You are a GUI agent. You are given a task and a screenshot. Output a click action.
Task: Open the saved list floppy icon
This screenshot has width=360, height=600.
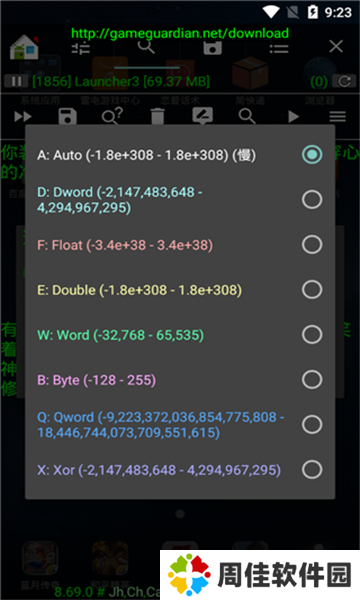tap(213, 48)
